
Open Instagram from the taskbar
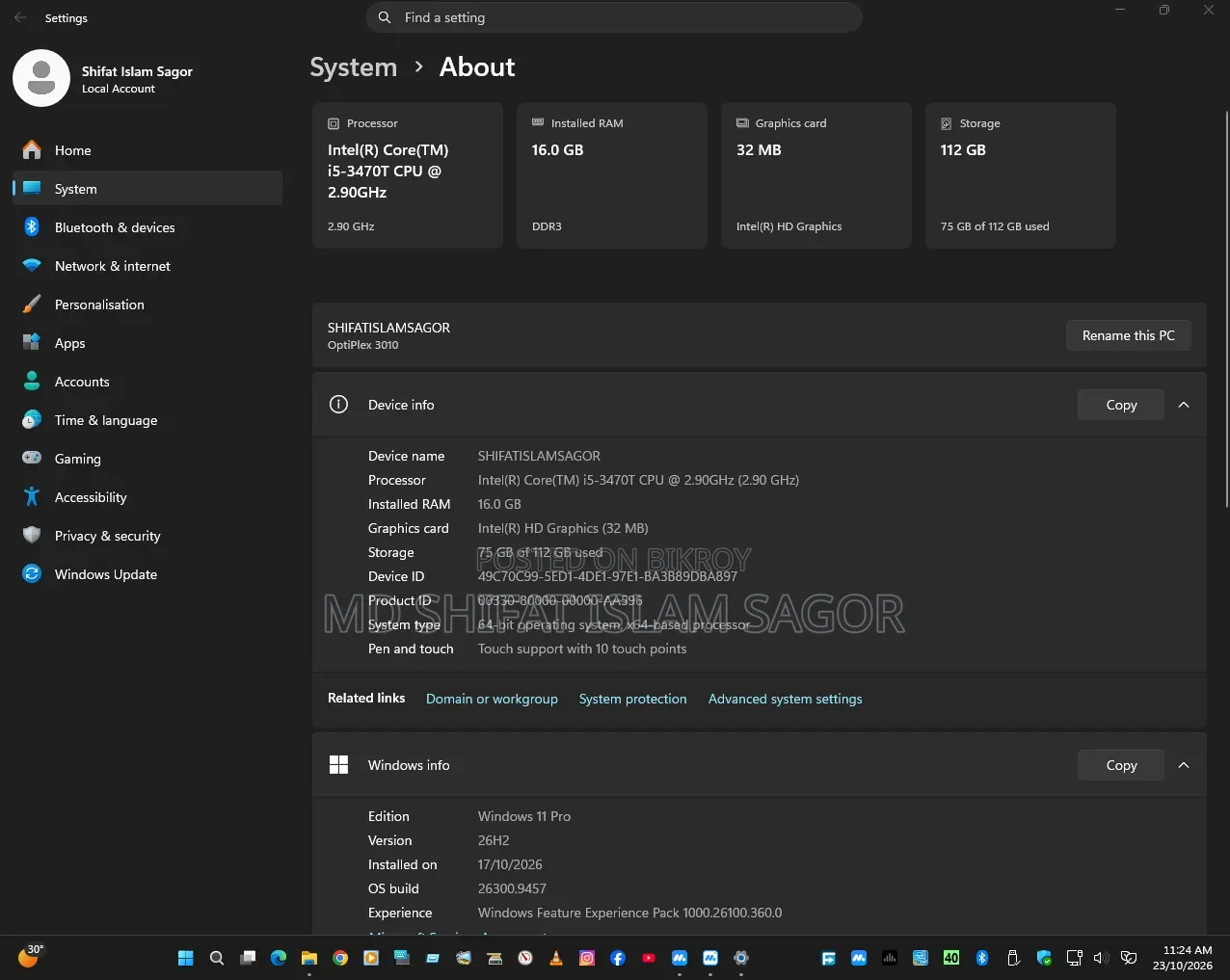[x=587, y=958]
